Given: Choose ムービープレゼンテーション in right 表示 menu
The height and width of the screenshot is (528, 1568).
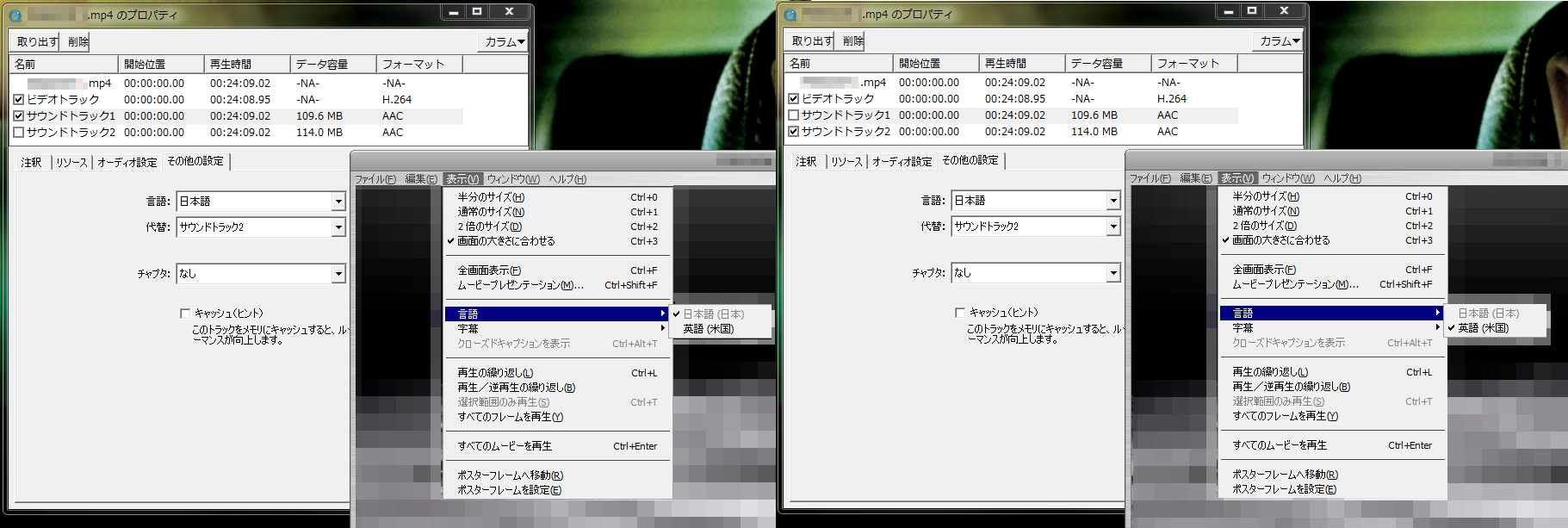Looking at the screenshot, I should 1332,284.
